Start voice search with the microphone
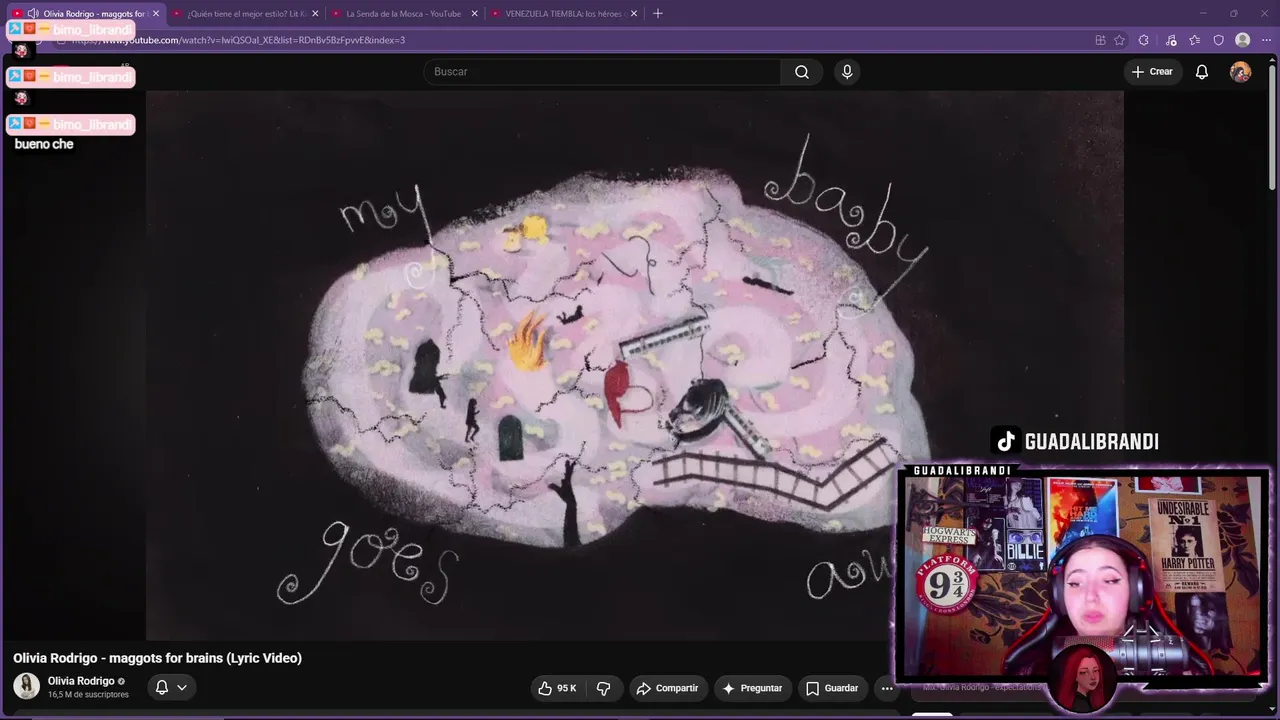Image resolution: width=1280 pixels, height=720 pixels. [847, 72]
